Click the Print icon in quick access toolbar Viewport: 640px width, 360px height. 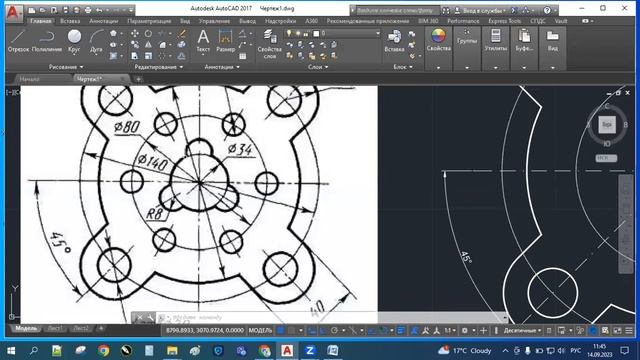88,10
